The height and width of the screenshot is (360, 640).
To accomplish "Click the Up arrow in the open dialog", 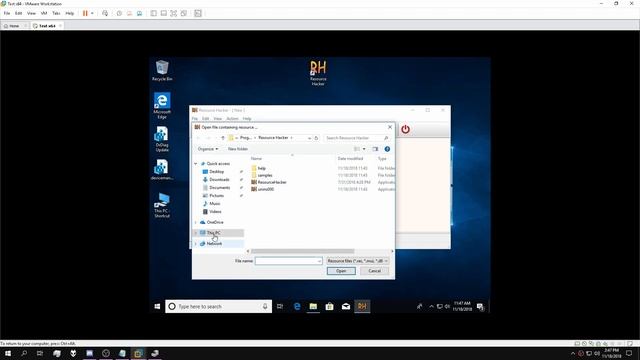I will [x=223, y=138].
